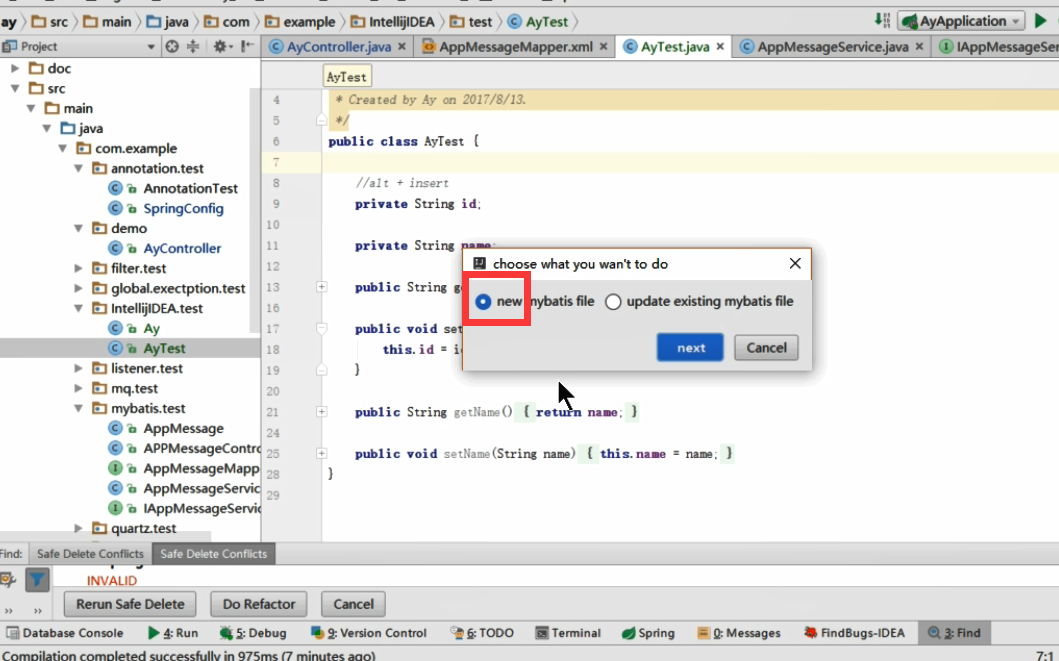Close the AyTest.java tab

coord(720,47)
